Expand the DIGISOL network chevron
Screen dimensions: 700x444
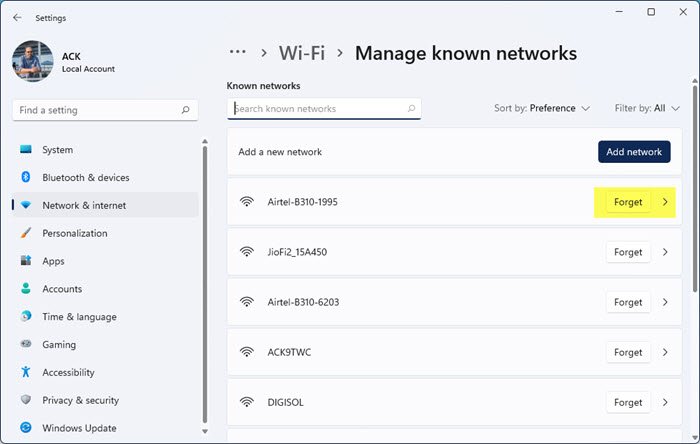click(x=665, y=402)
